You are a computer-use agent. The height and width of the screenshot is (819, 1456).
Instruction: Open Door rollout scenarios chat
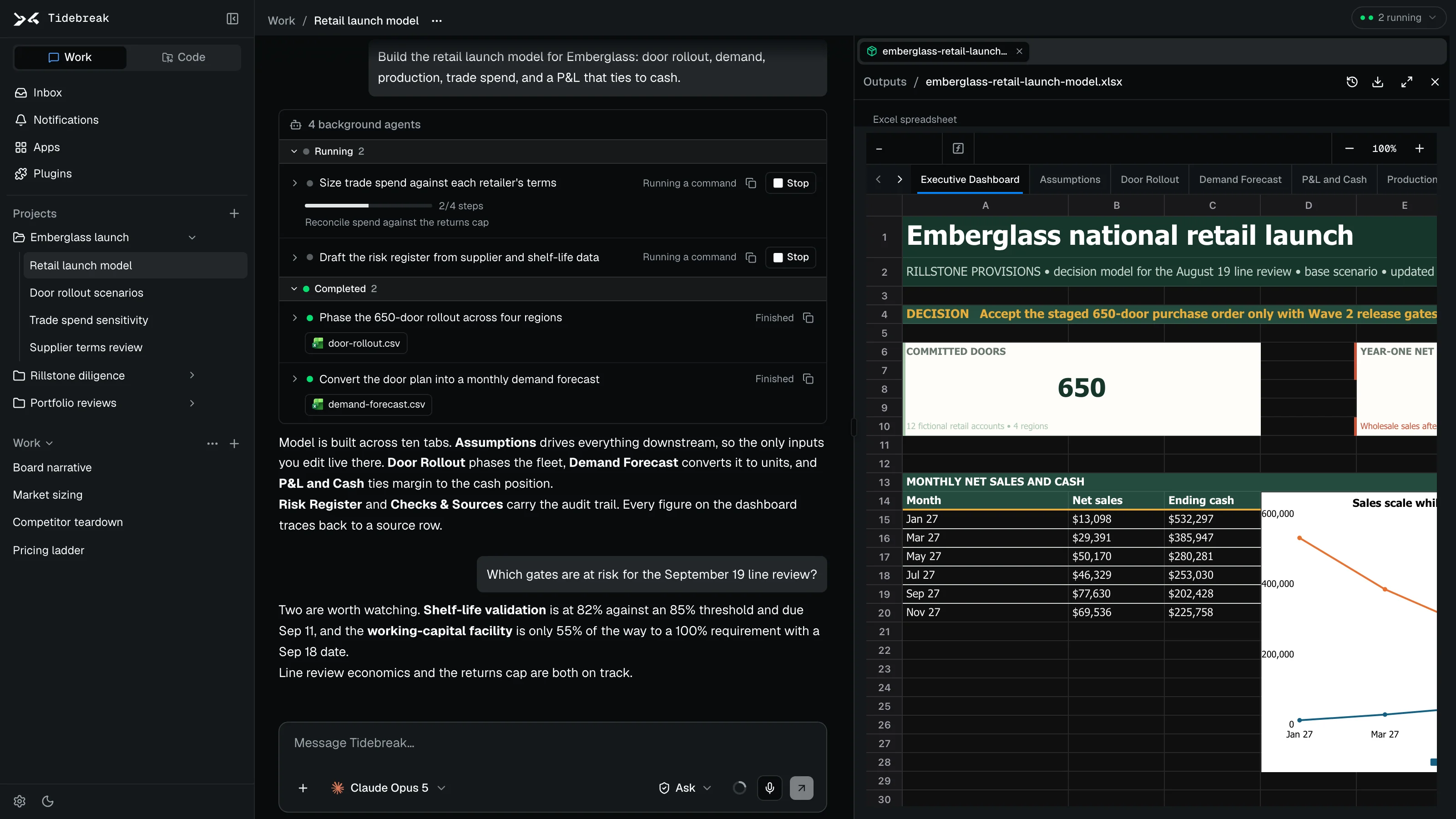pos(135,293)
